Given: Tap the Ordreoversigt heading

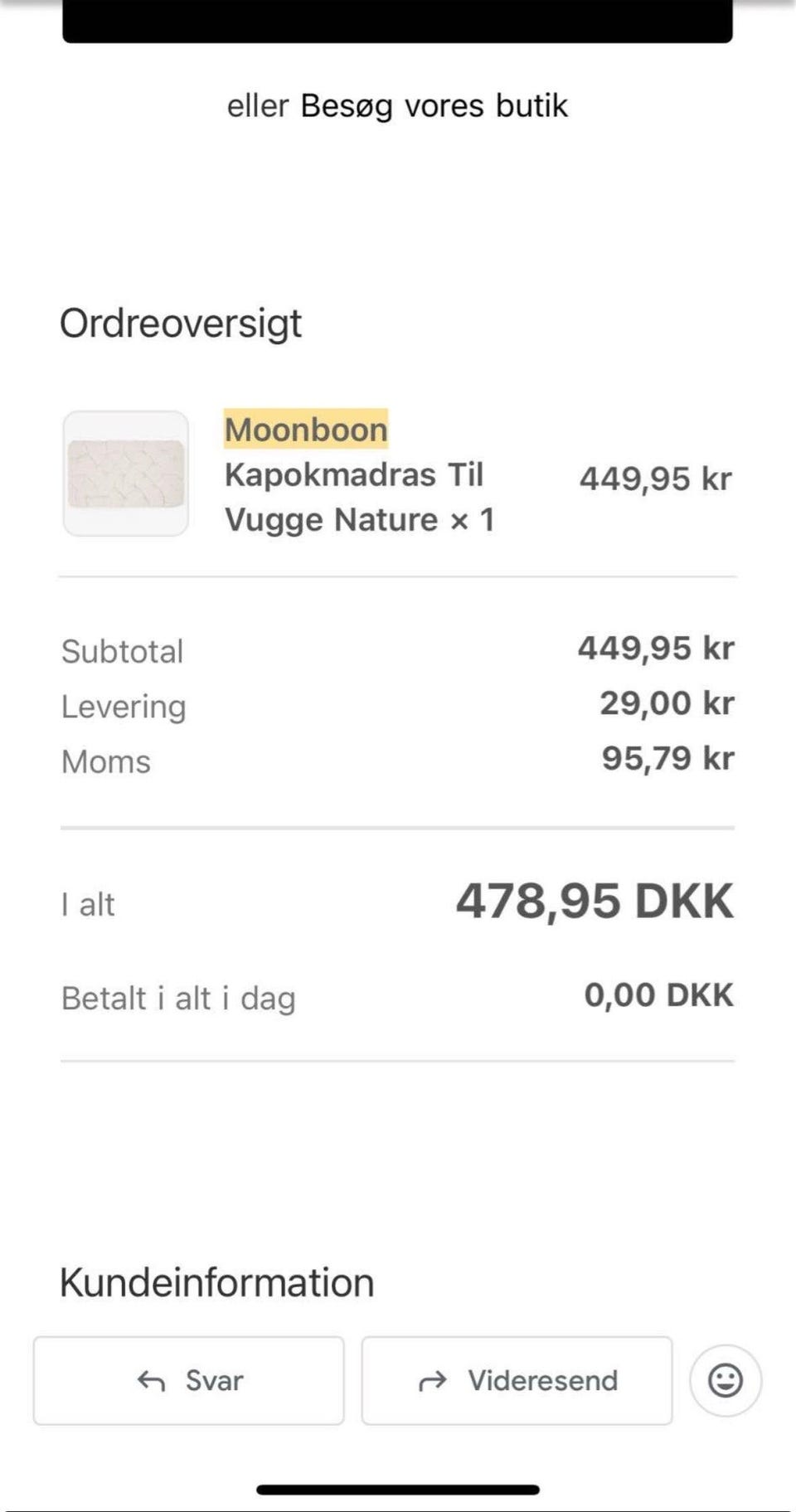Looking at the screenshot, I should point(181,323).
